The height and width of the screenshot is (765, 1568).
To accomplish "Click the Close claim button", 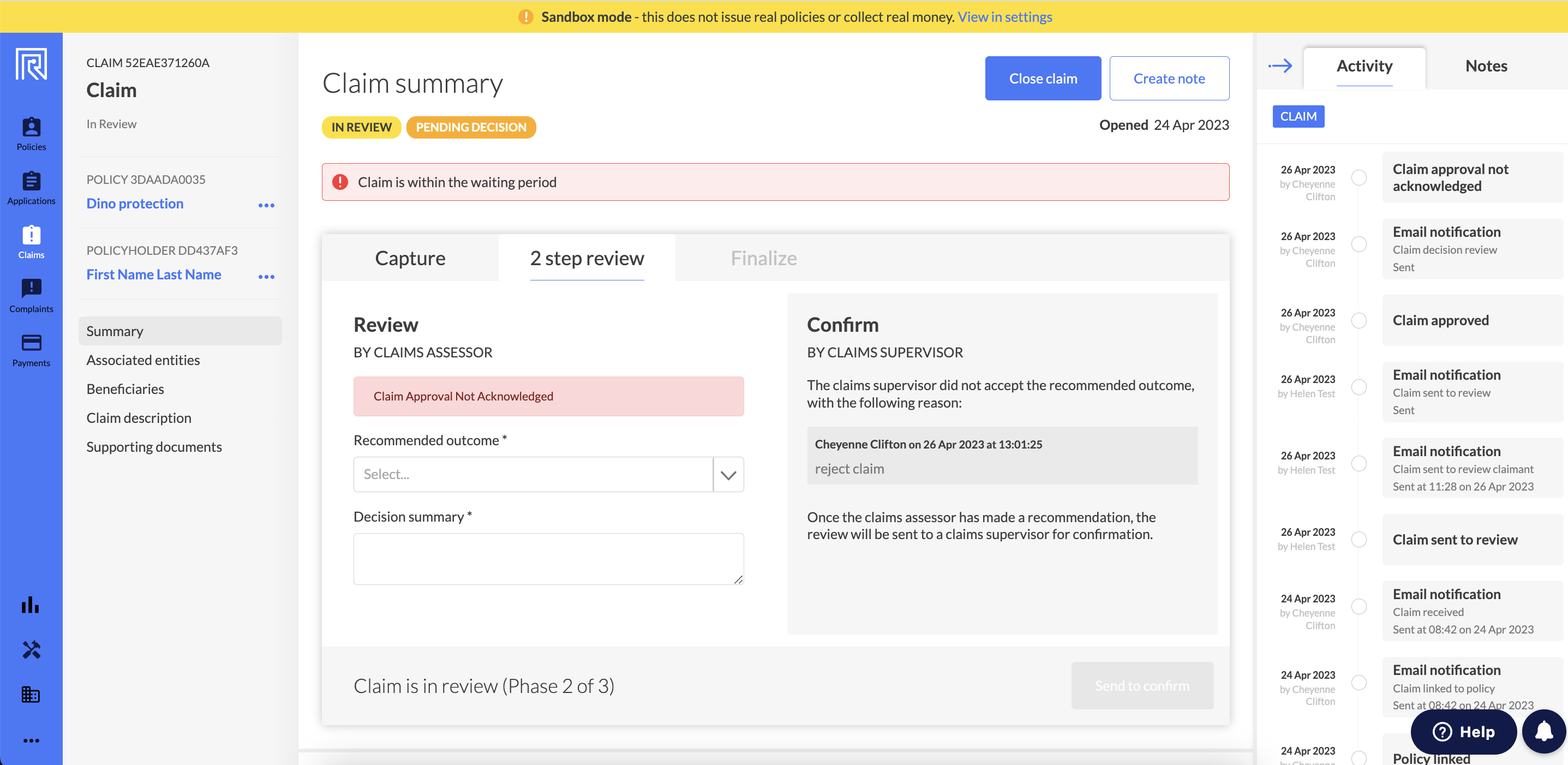I will (x=1043, y=79).
